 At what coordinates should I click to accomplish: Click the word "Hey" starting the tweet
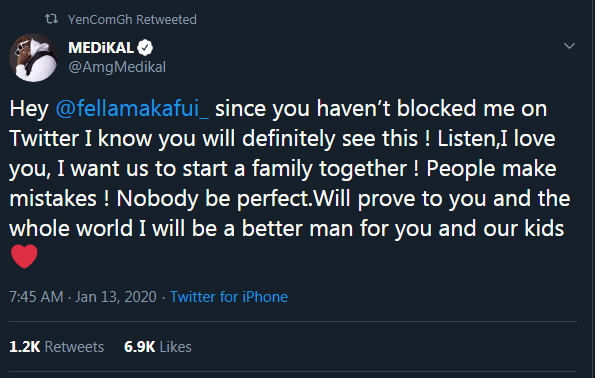(29, 109)
